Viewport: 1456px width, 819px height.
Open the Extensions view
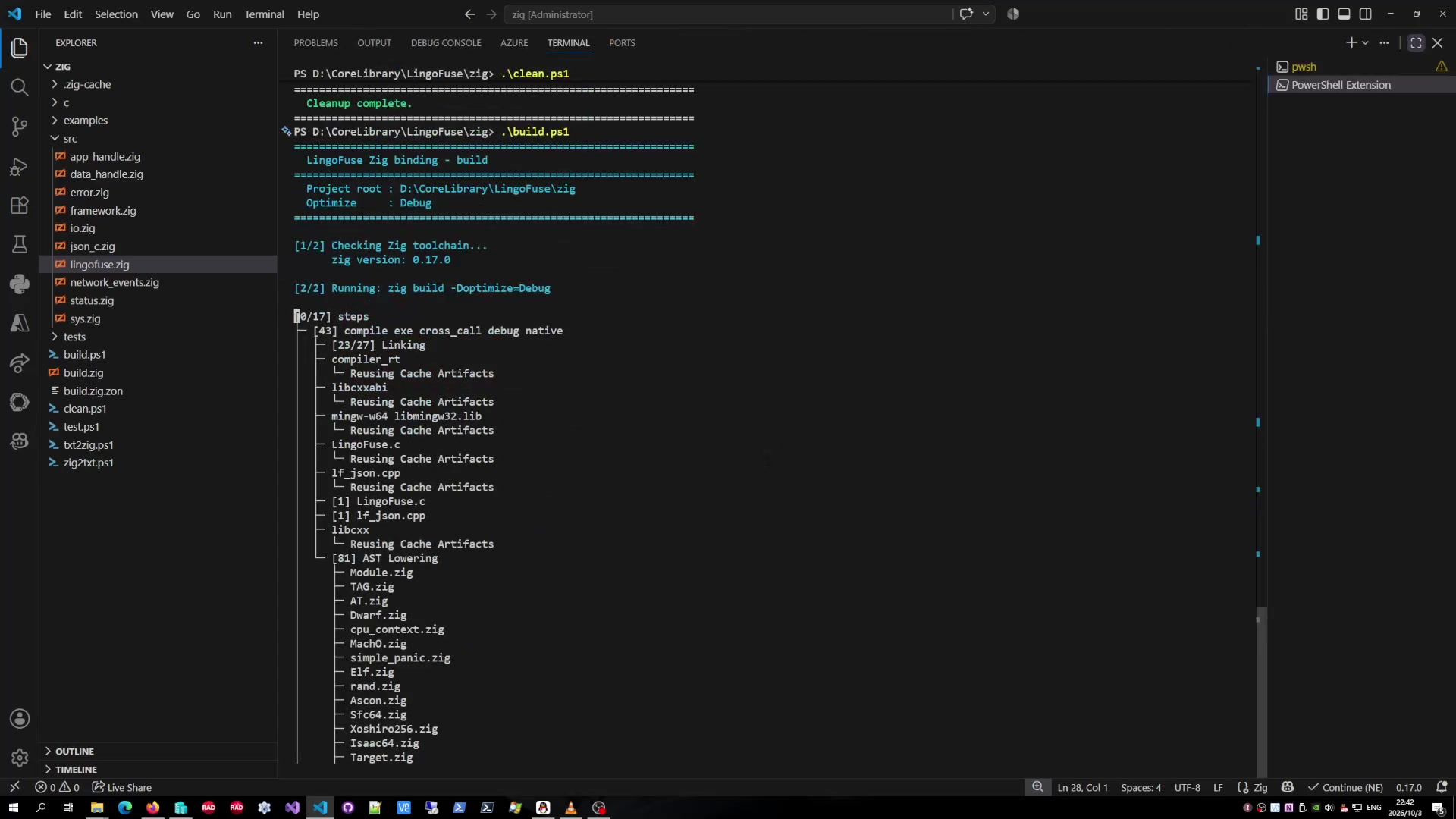pos(20,206)
